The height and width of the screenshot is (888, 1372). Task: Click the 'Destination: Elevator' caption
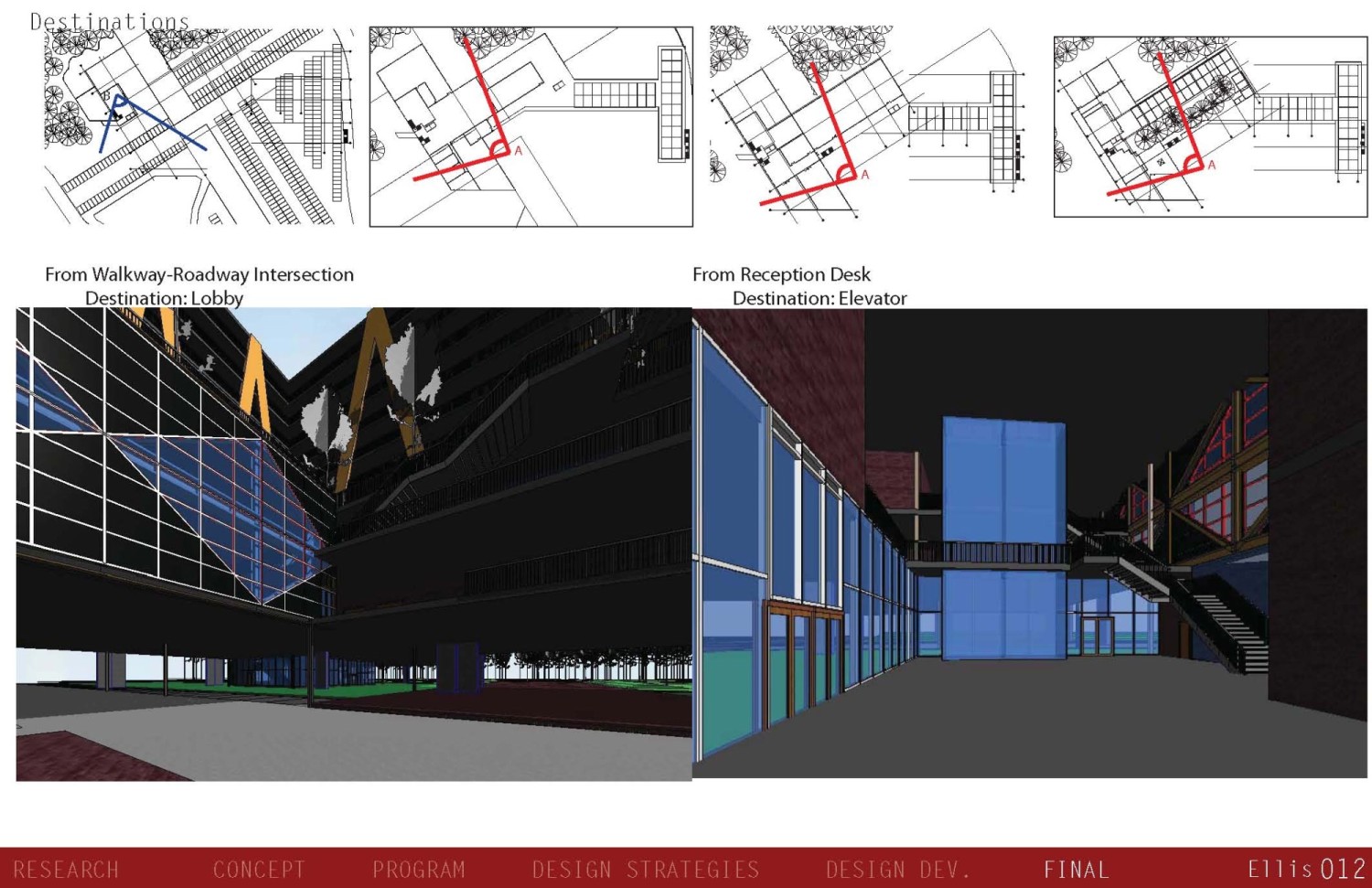[820, 298]
